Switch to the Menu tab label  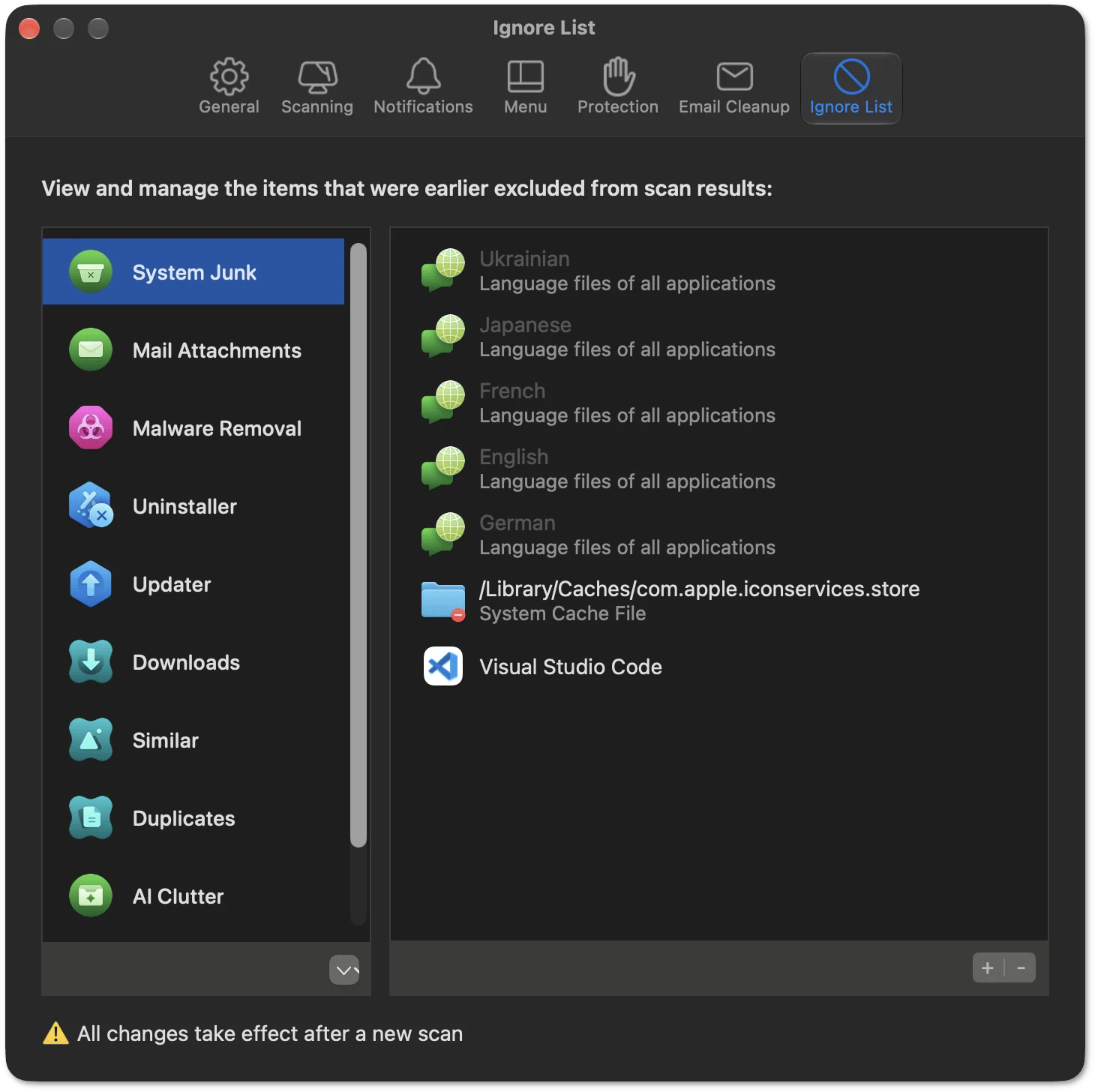point(525,106)
